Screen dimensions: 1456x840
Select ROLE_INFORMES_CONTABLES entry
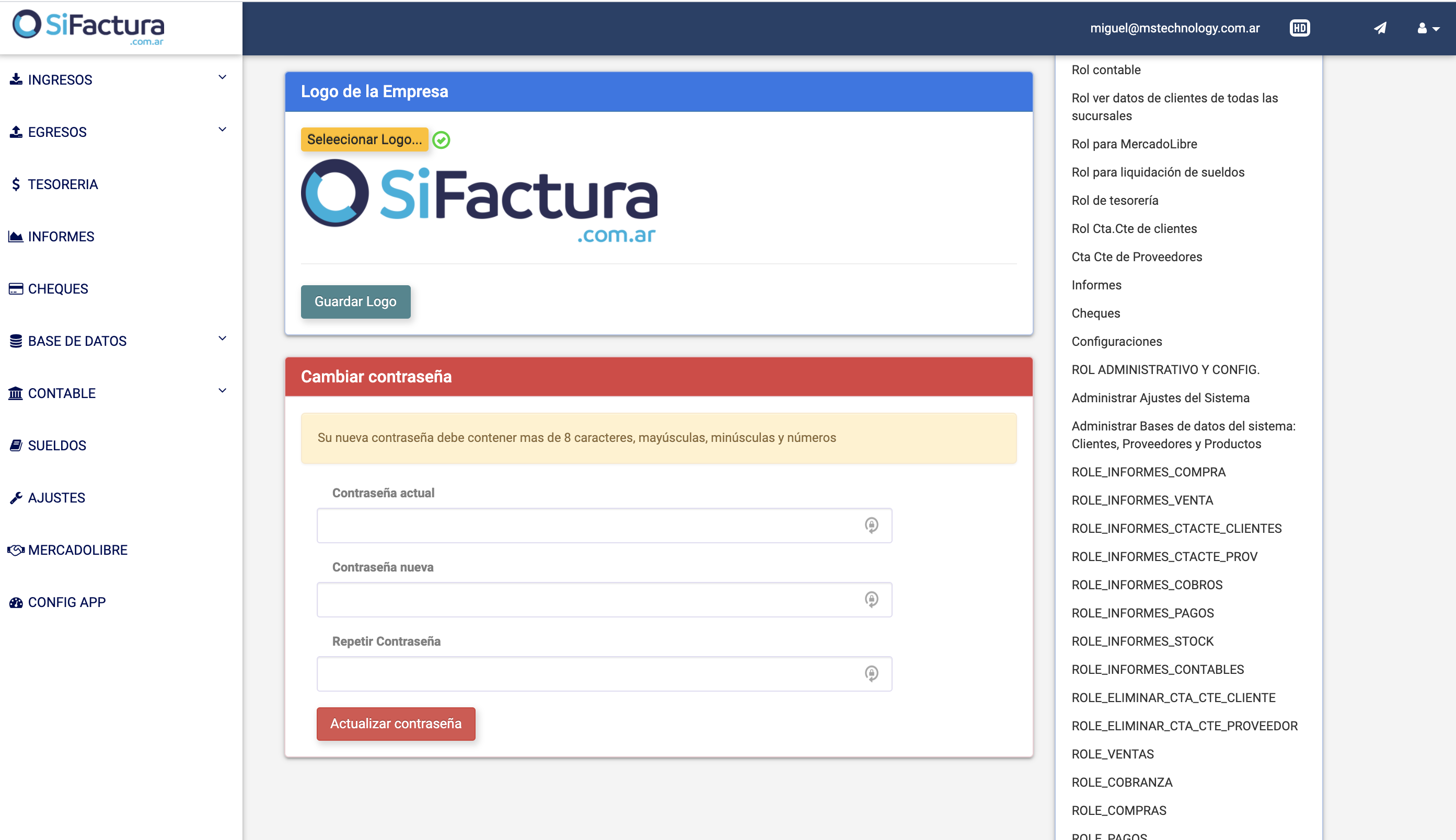[x=1158, y=669]
